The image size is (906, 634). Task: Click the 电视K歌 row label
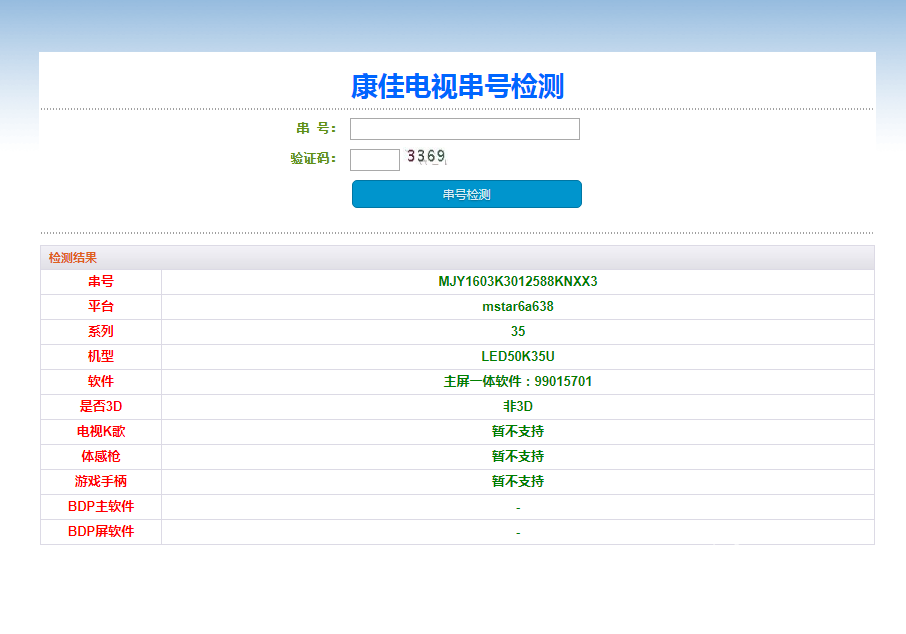point(101,431)
